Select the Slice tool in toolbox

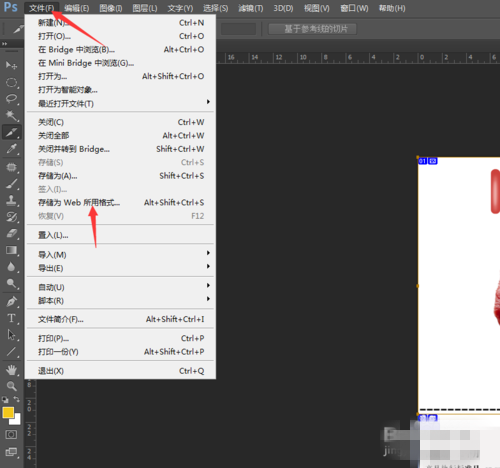pos(11,132)
